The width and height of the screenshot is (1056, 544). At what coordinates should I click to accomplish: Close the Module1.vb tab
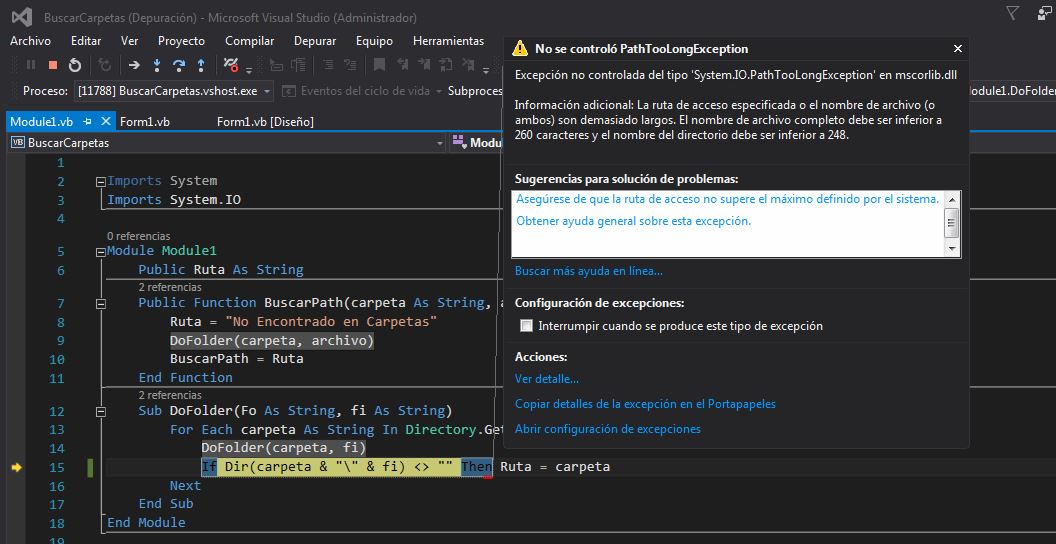pyautogui.click(x=105, y=122)
